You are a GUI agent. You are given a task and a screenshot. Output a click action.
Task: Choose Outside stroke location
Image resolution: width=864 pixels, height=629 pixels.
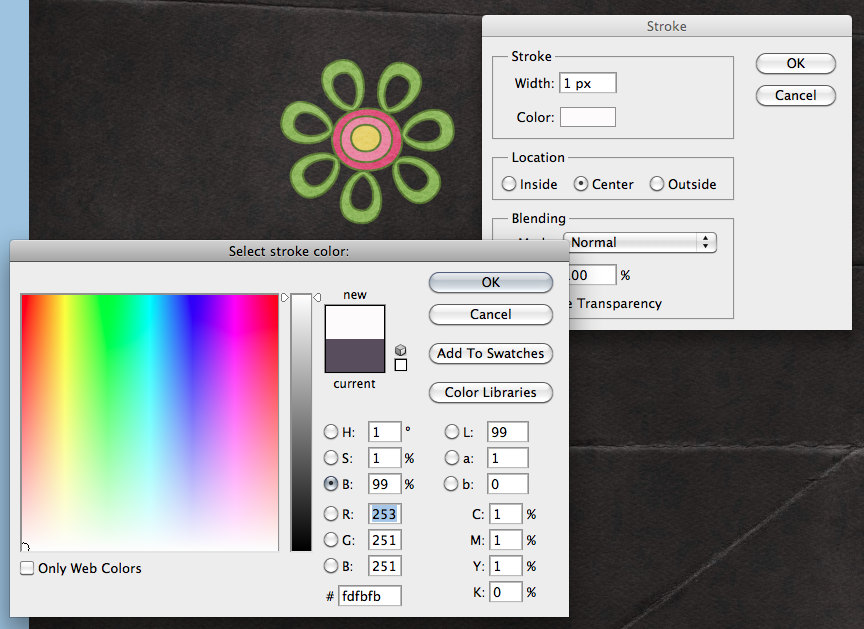pyautogui.click(x=657, y=184)
